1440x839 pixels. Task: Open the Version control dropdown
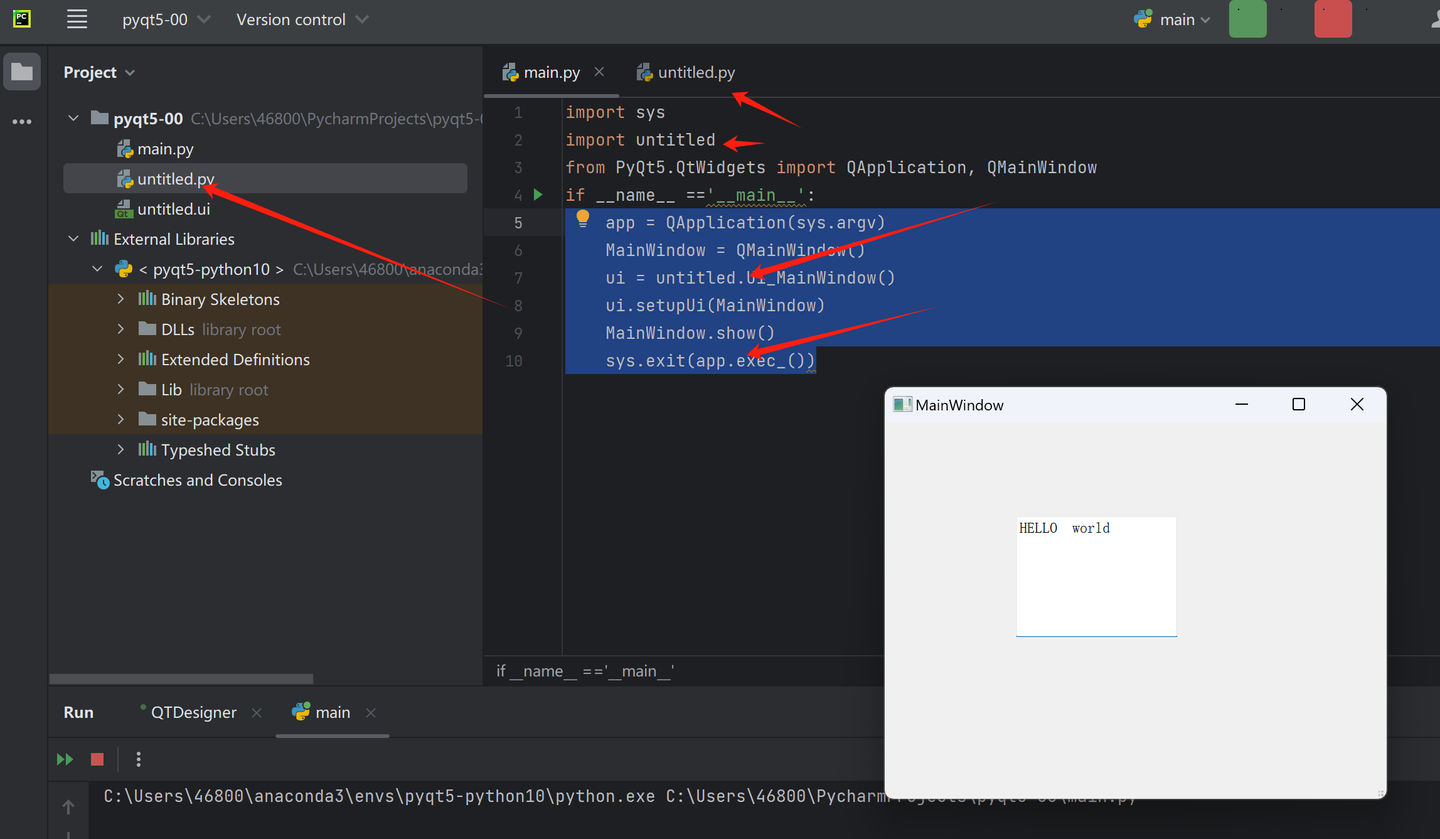tap(302, 20)
